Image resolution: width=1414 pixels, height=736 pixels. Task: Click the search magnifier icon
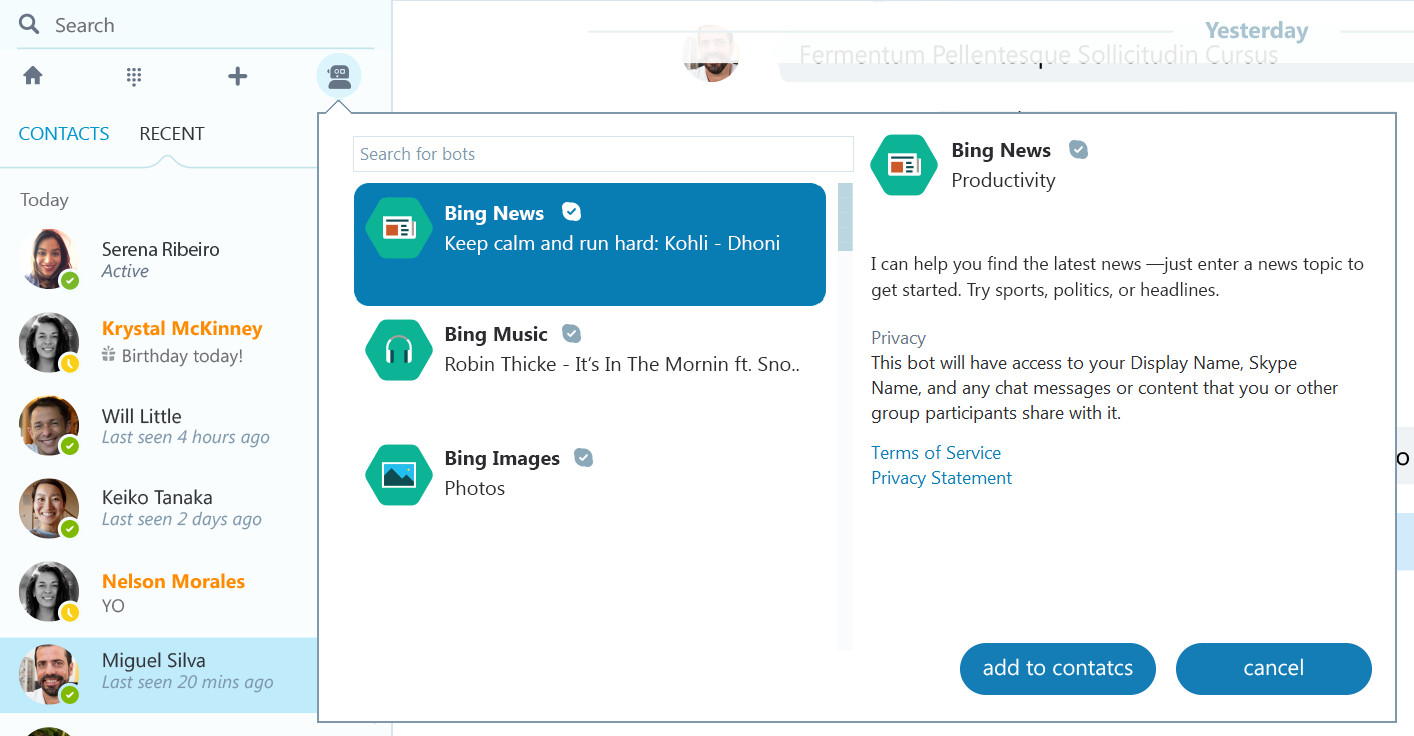click(x=29, y=25)
